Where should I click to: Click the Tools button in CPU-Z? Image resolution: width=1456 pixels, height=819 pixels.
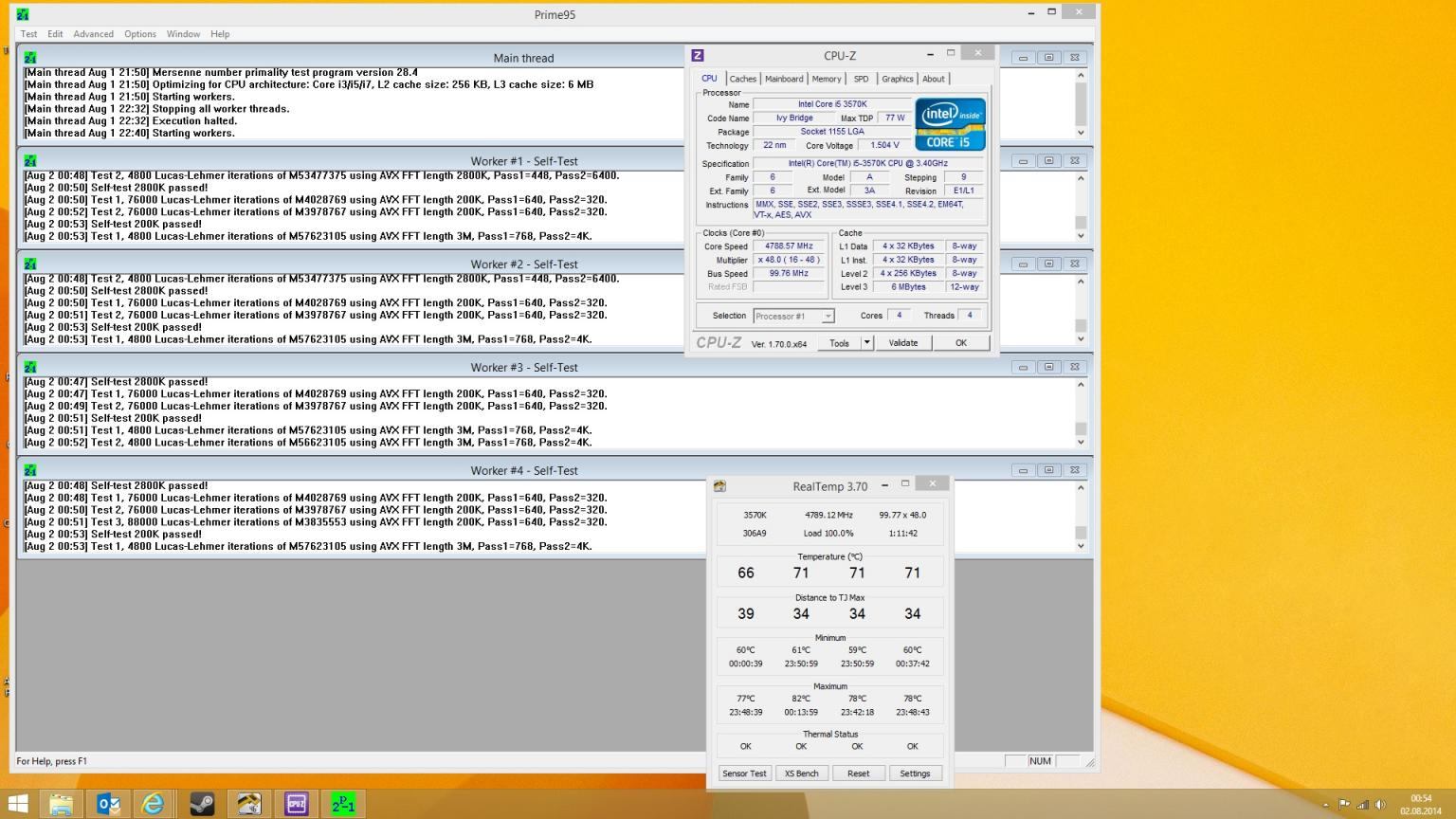click(x=840, y=343)
